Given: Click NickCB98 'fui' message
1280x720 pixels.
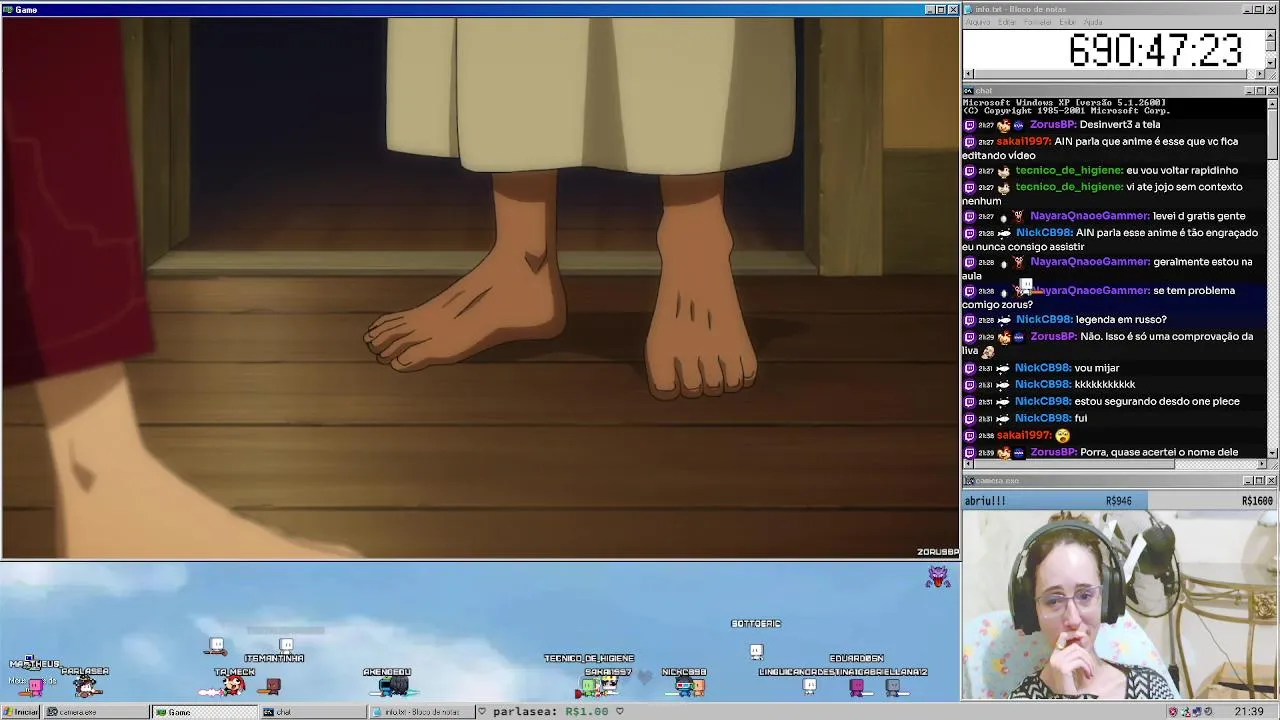Looking at the screenshot, I should (x=1081, y=419).
